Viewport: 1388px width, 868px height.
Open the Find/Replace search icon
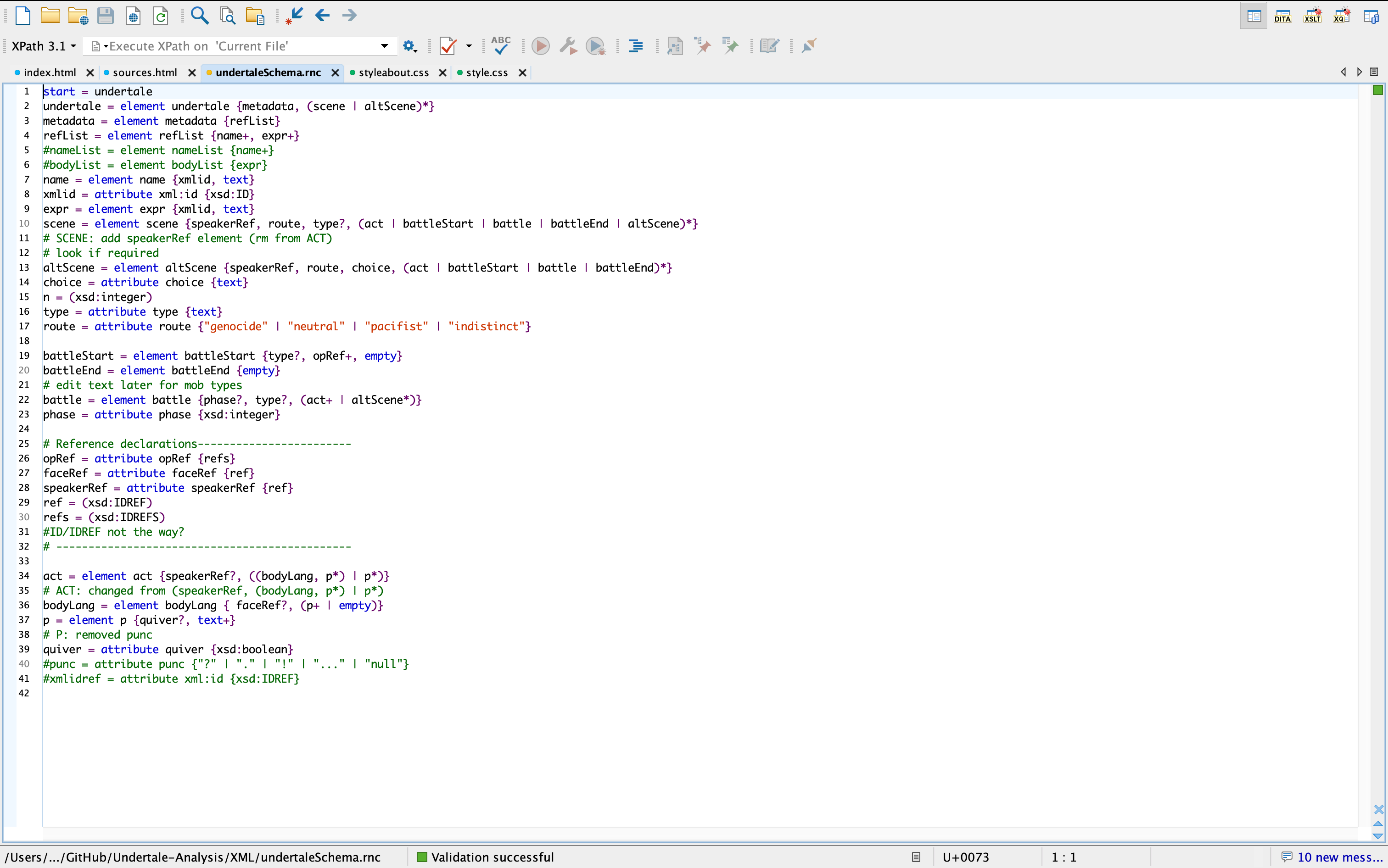click(199, 16)
